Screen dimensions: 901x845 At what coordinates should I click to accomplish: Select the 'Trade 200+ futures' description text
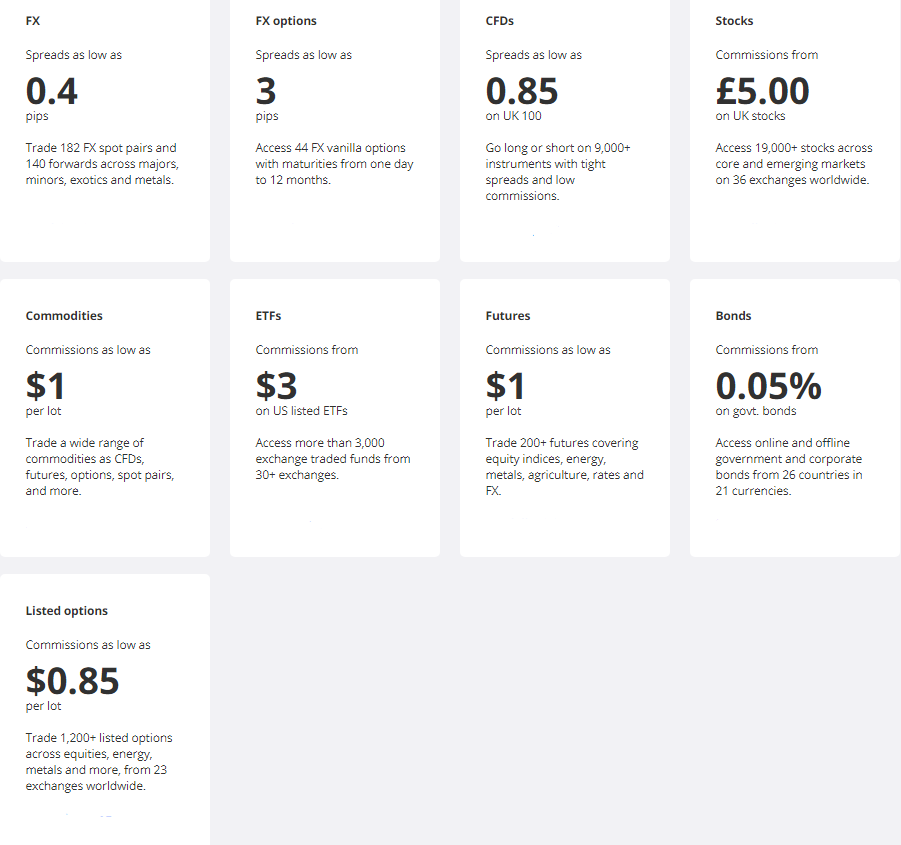[x=564, y=466]
